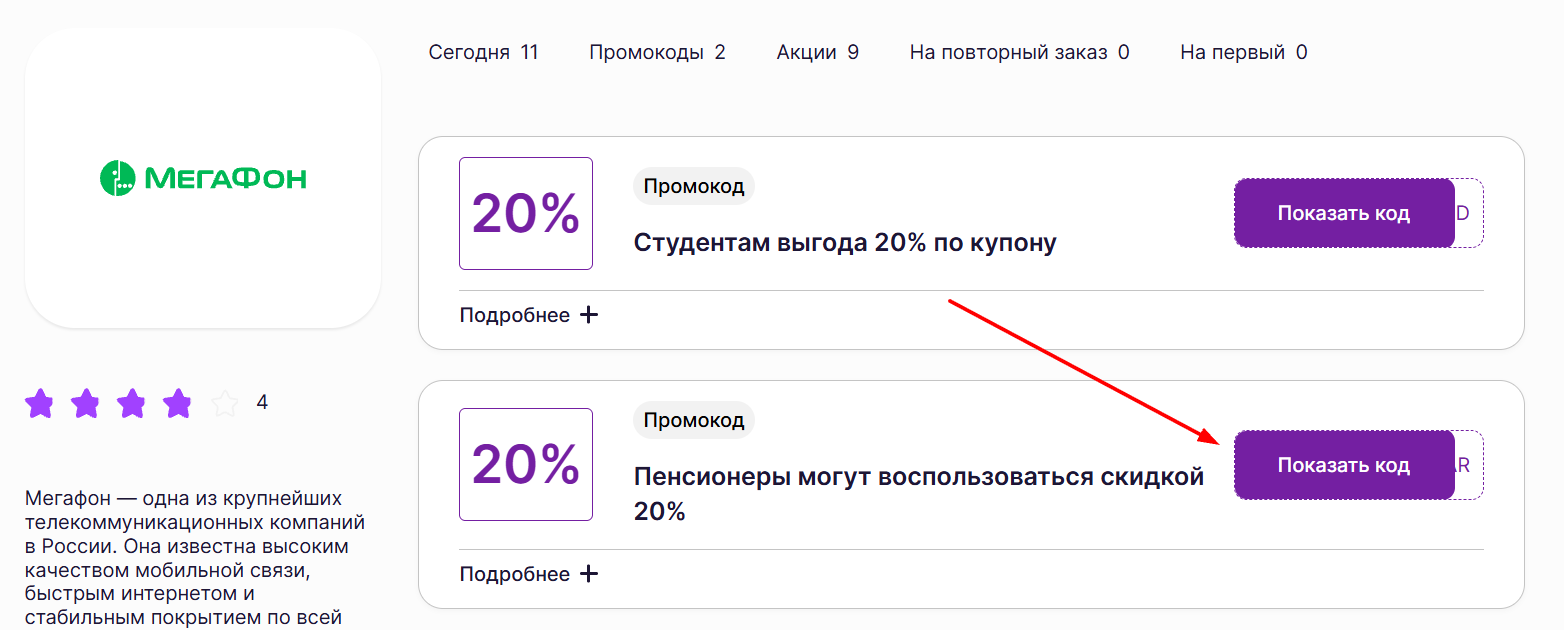Screen dimensions: 1564x630
Task: Click the 20% badge on pensioner discount offer
Action: 525,465
